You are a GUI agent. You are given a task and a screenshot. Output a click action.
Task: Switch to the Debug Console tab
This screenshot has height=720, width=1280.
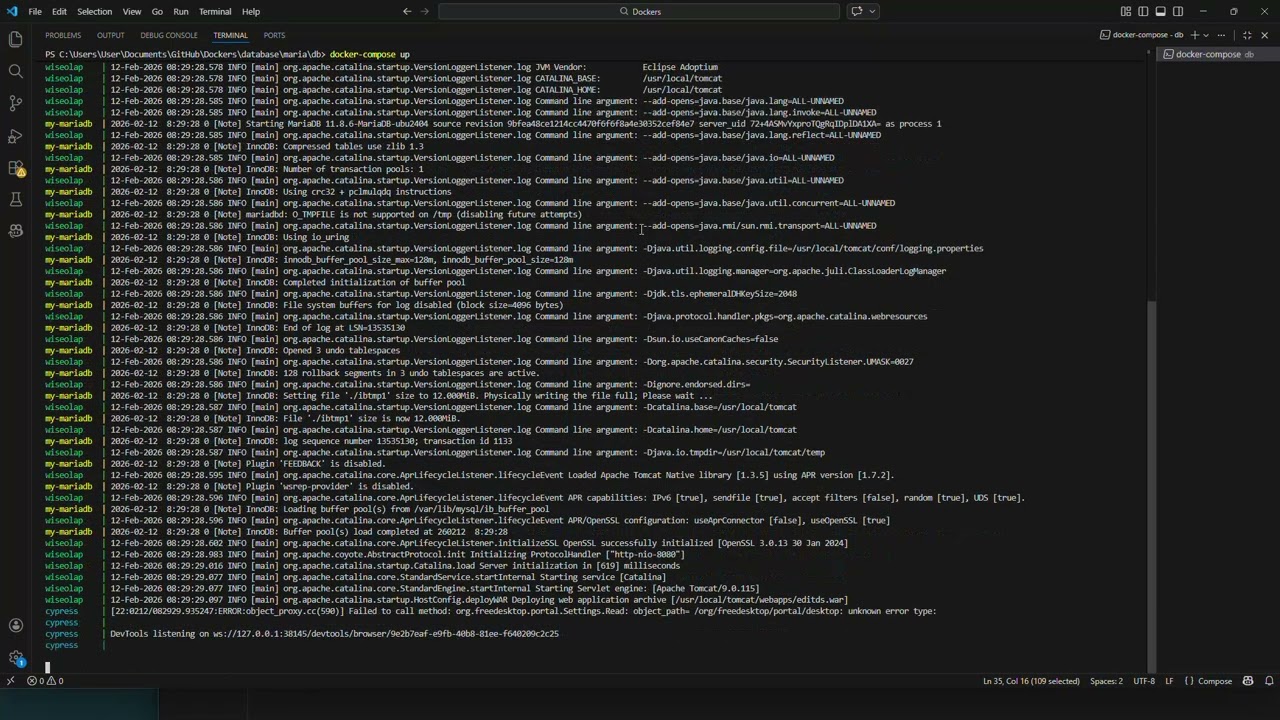point(169,35)
